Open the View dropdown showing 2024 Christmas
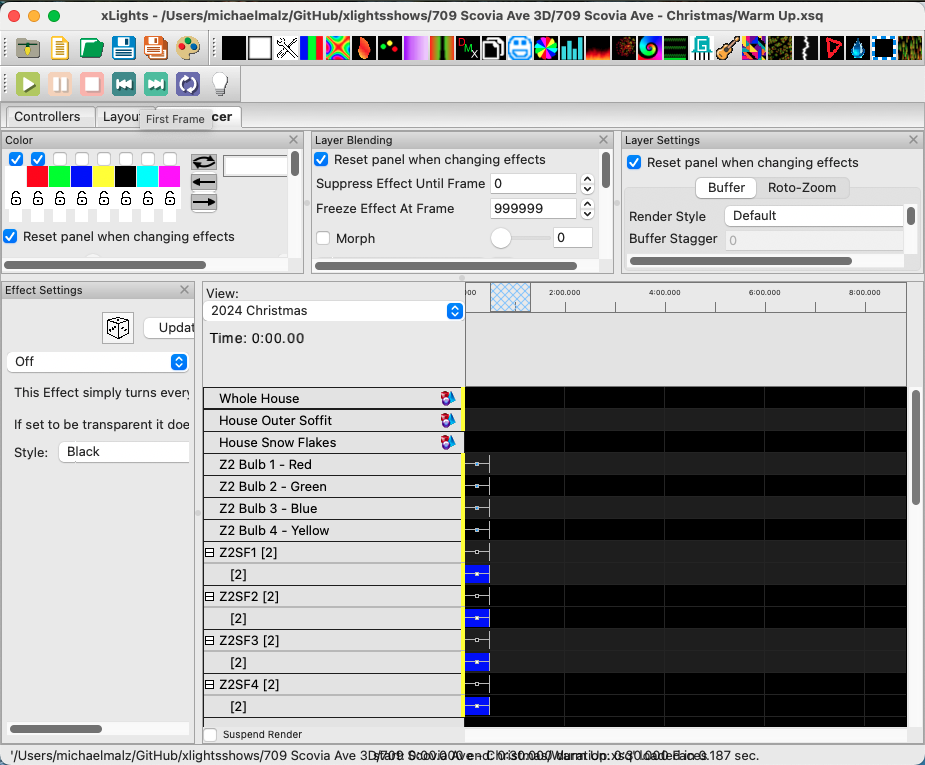 [333, 311]
